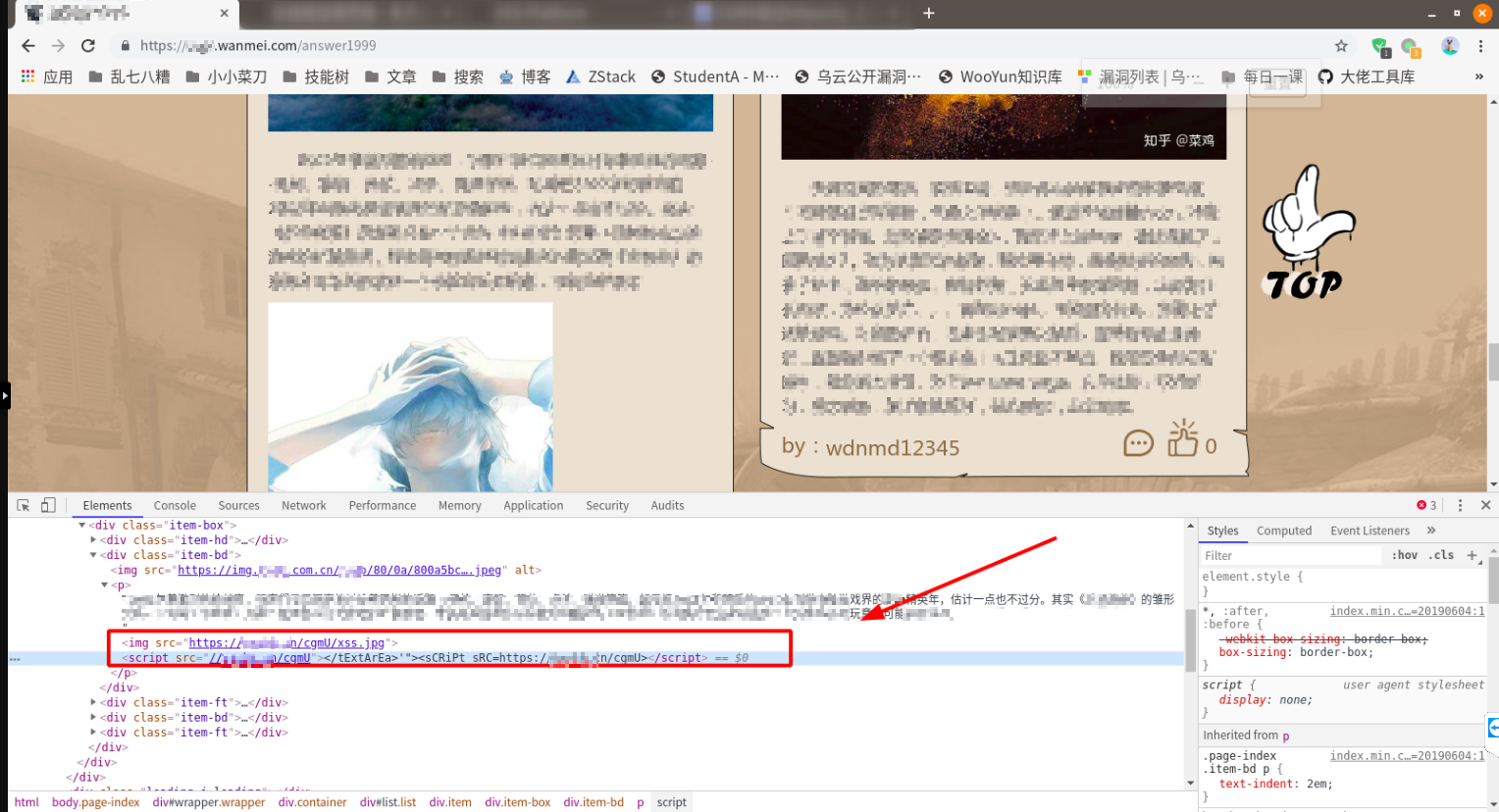
Task: Show more bookmarks overflow chevron
Action: tap(1479, 76)
